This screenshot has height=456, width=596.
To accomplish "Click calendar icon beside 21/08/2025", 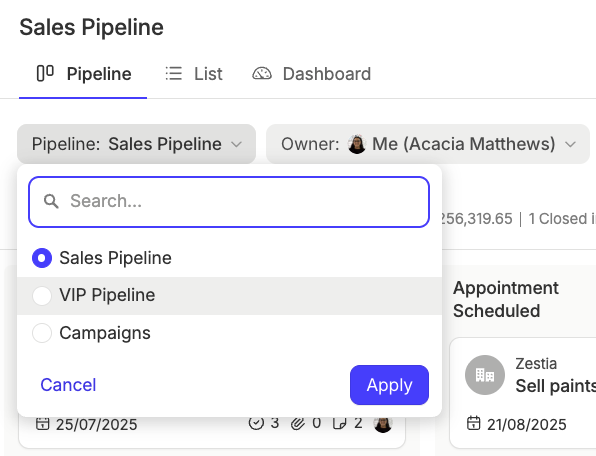I will [473, 423].
